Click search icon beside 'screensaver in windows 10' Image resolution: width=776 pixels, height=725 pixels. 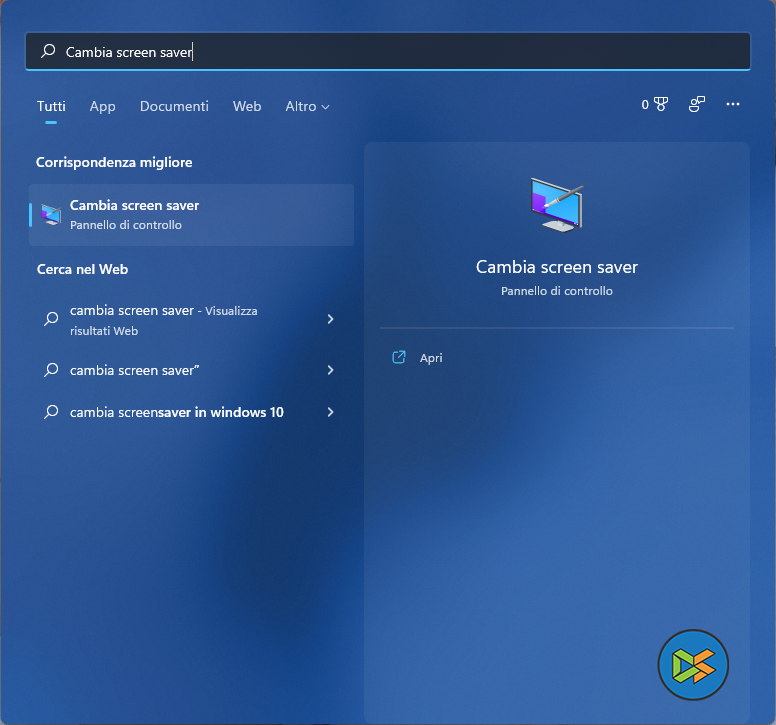tap(51, 412)
